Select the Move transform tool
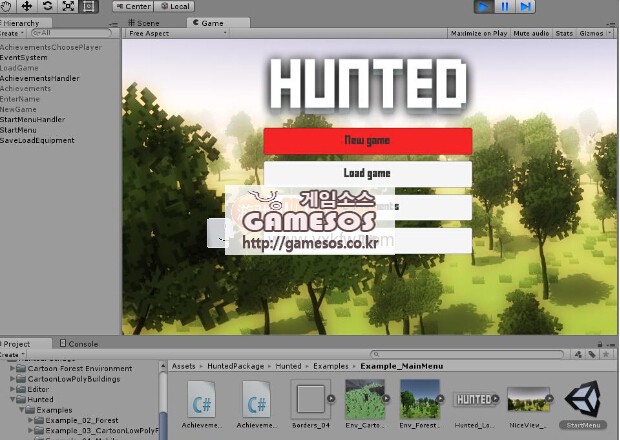This screenshot has height=440, width=620. pyautogui.click(x=27, y=6)
